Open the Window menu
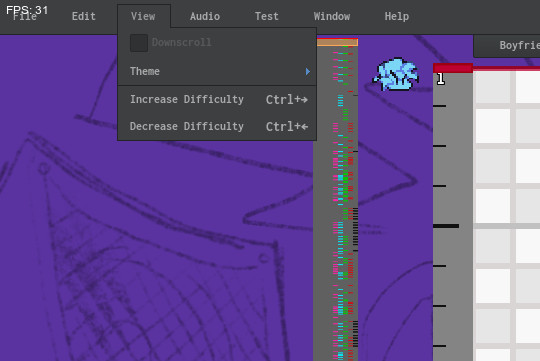The image size is (540, 361). coord(332,16)
